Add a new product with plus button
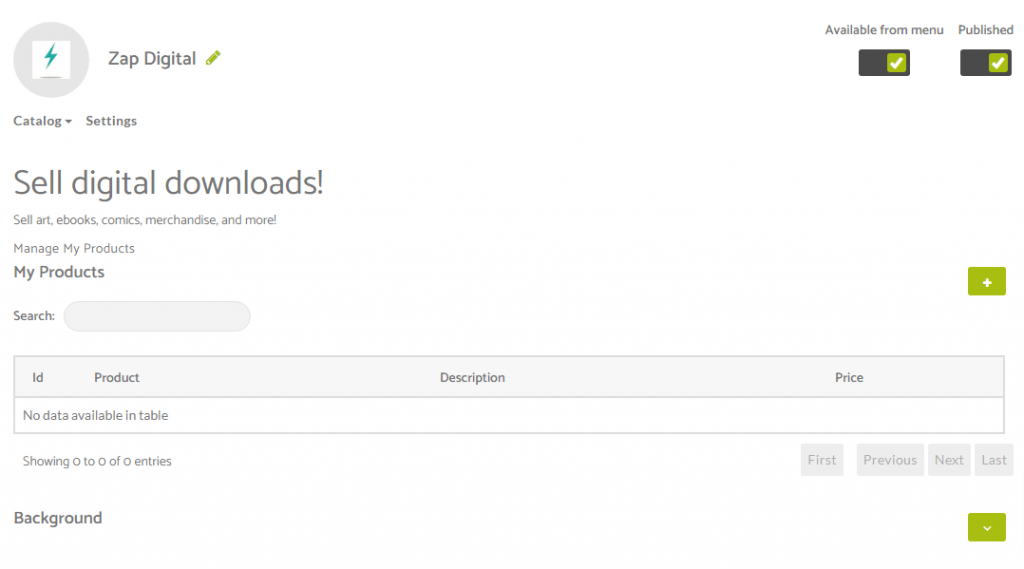This screenshot has height=569, width=1024. click(986, 282)
